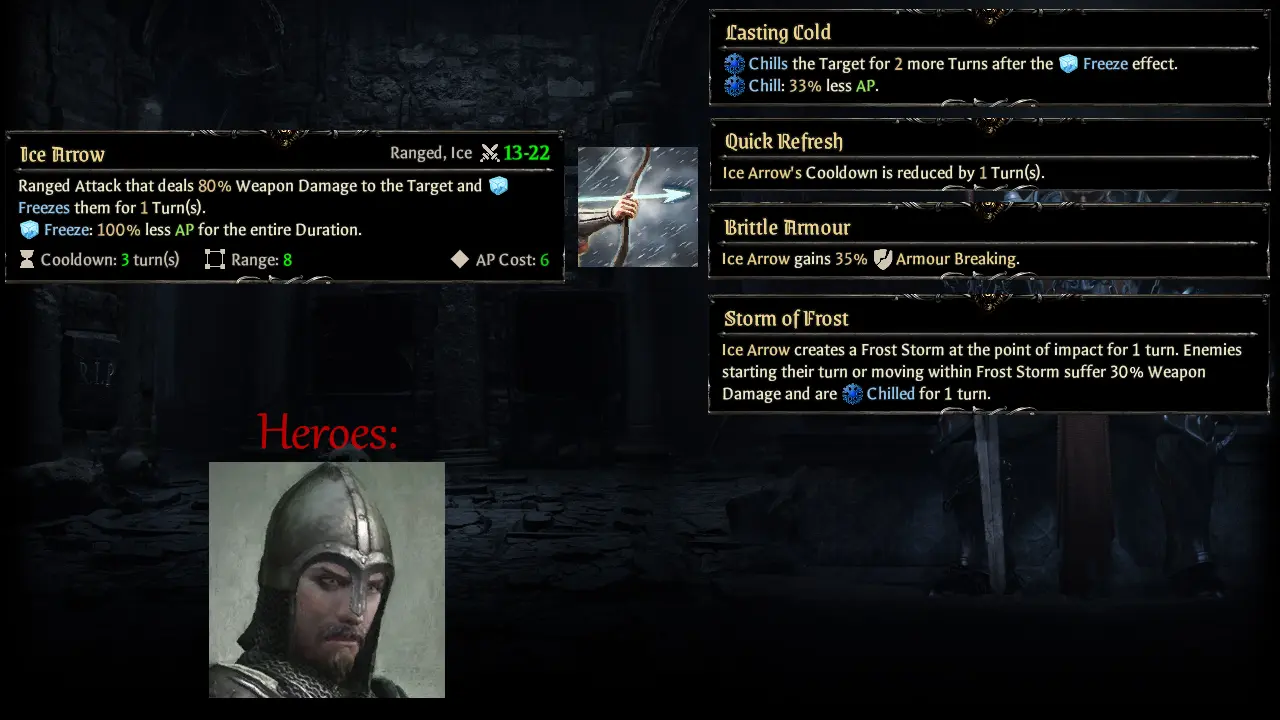This screenshot has width=1280, height=720.
Task: Select the helmeted hero portrait
Action: [x=327, y=580]
